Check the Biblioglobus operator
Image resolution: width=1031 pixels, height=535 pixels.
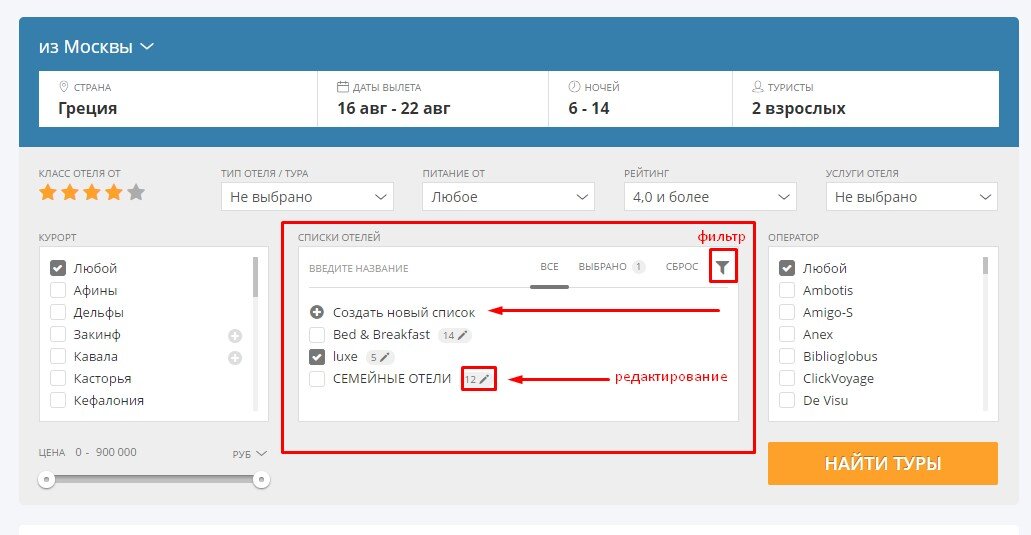[787, 356]
